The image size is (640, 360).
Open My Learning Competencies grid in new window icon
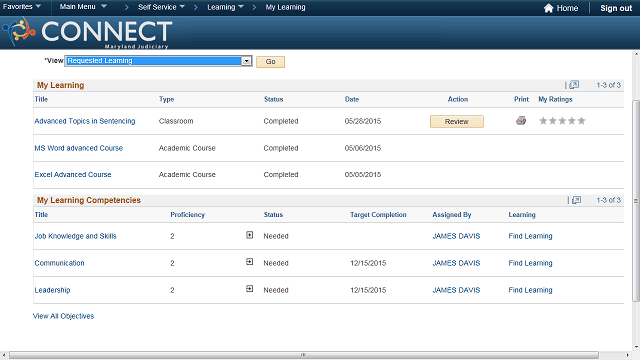click(576, 200)
